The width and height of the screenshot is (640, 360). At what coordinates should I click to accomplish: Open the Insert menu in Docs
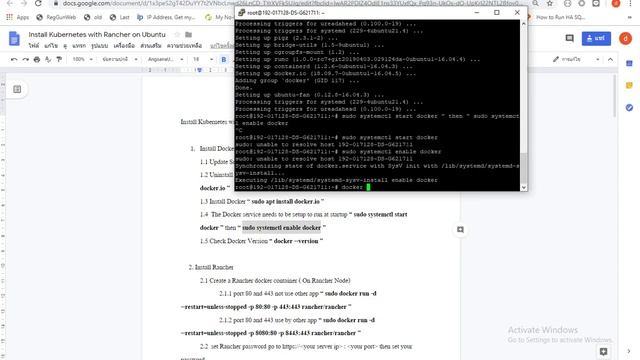79,46
